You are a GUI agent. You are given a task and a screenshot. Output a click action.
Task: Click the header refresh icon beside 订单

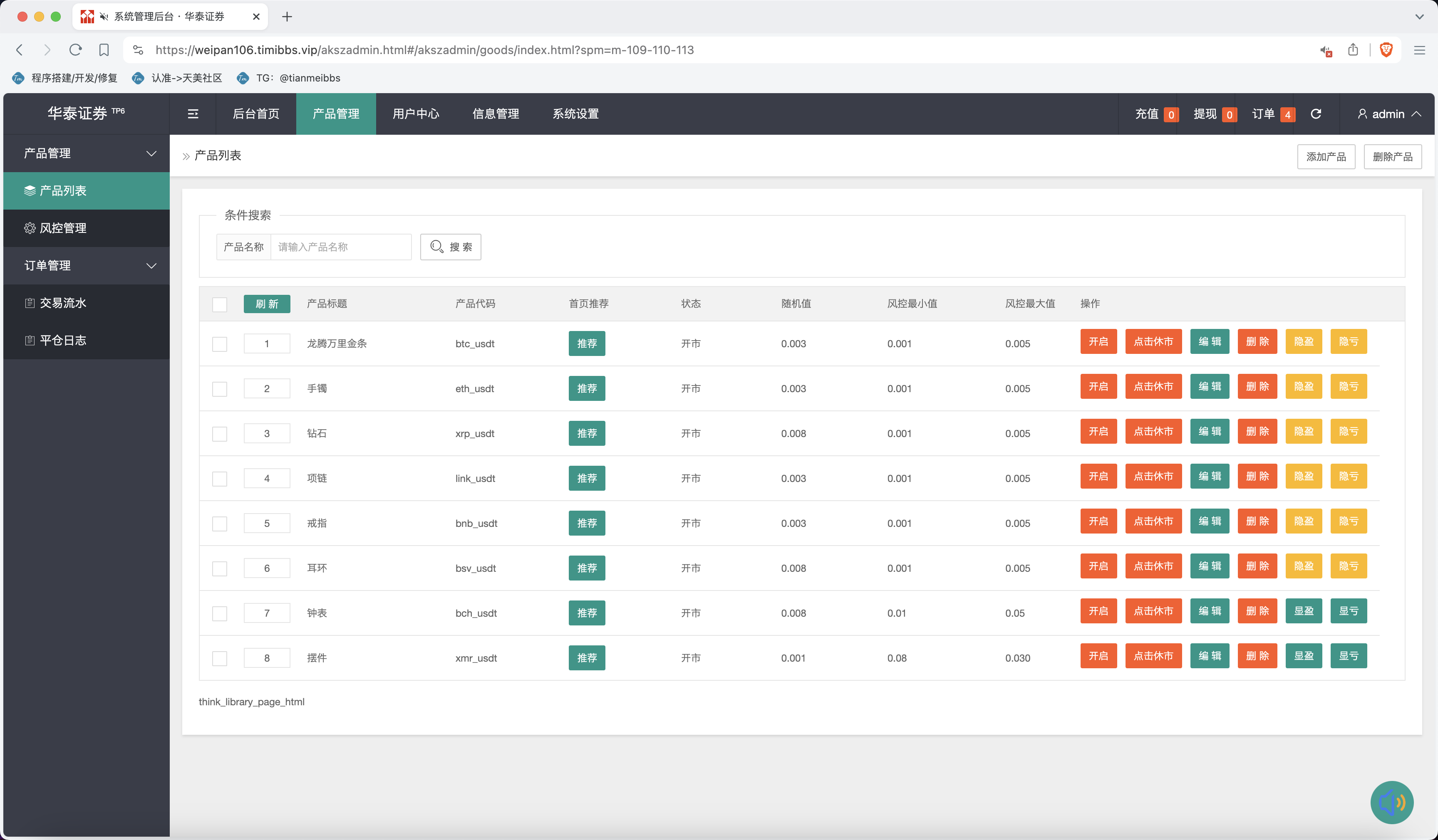pos(1316,114)
